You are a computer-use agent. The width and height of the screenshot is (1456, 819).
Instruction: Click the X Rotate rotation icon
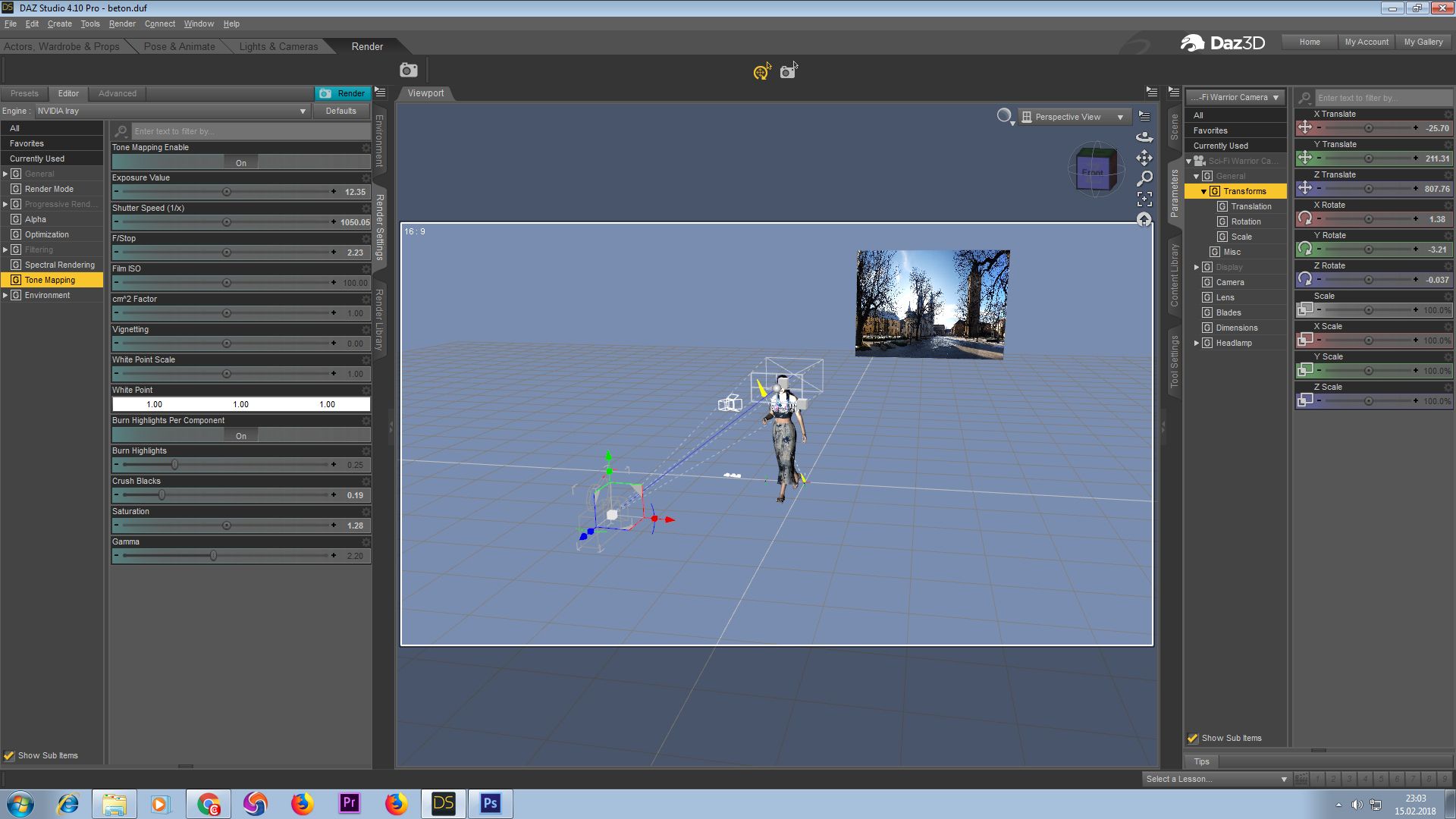[x=1305, y=218]
